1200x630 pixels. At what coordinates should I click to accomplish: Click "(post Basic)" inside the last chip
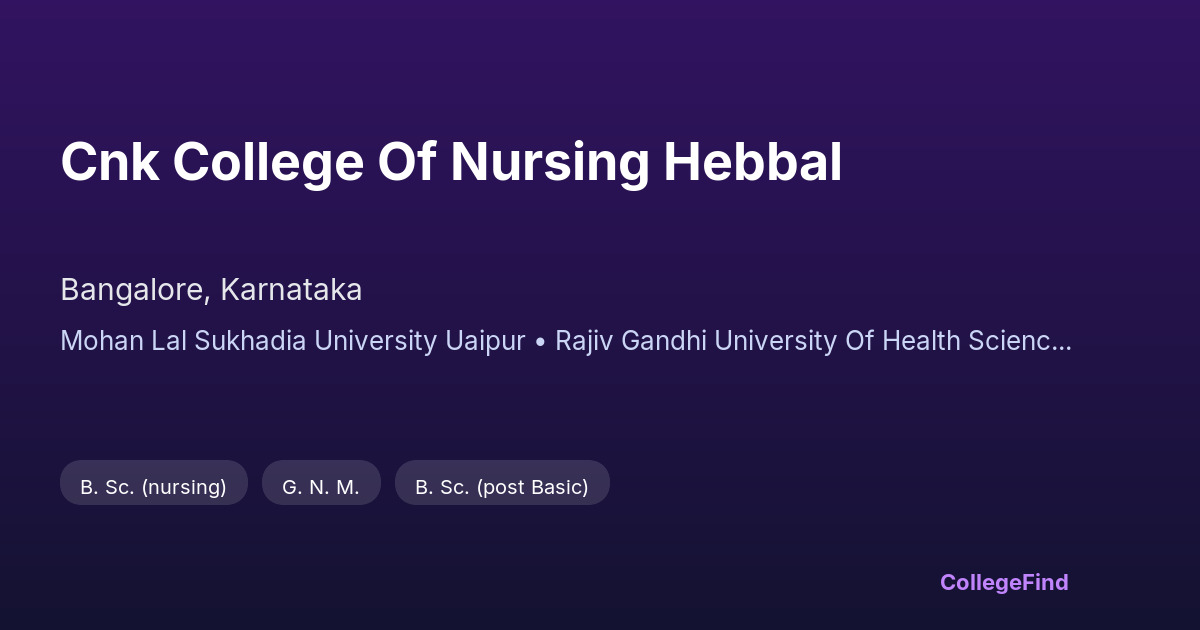(x=532, y=487)
